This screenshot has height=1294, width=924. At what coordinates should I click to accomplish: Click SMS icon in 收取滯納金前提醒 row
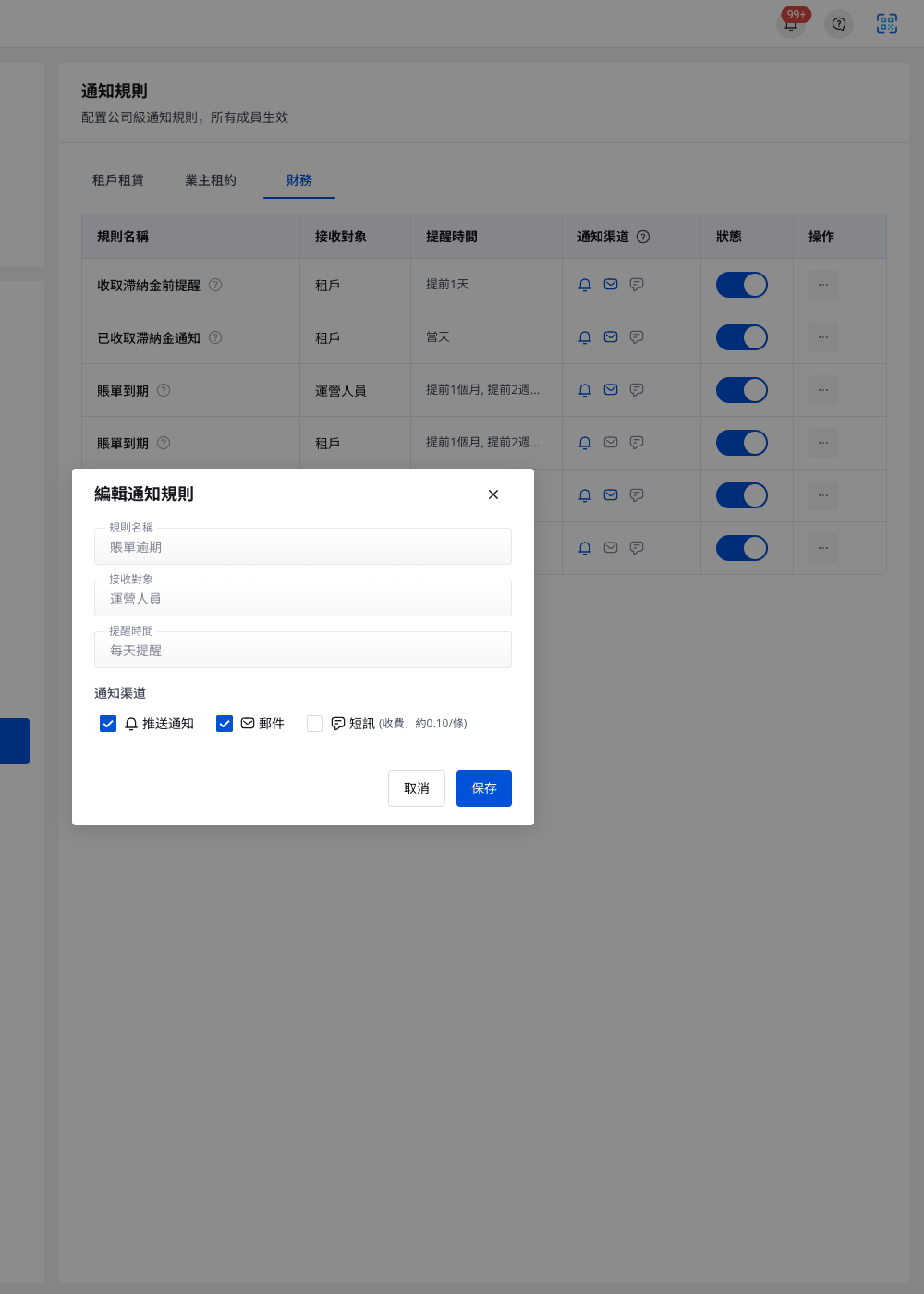(x=637, y=285)
